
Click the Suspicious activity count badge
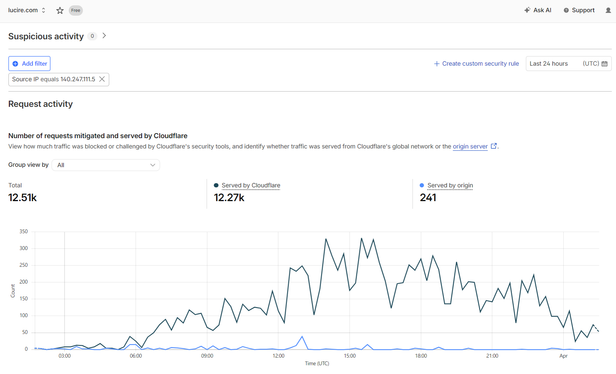pos(92,36)
